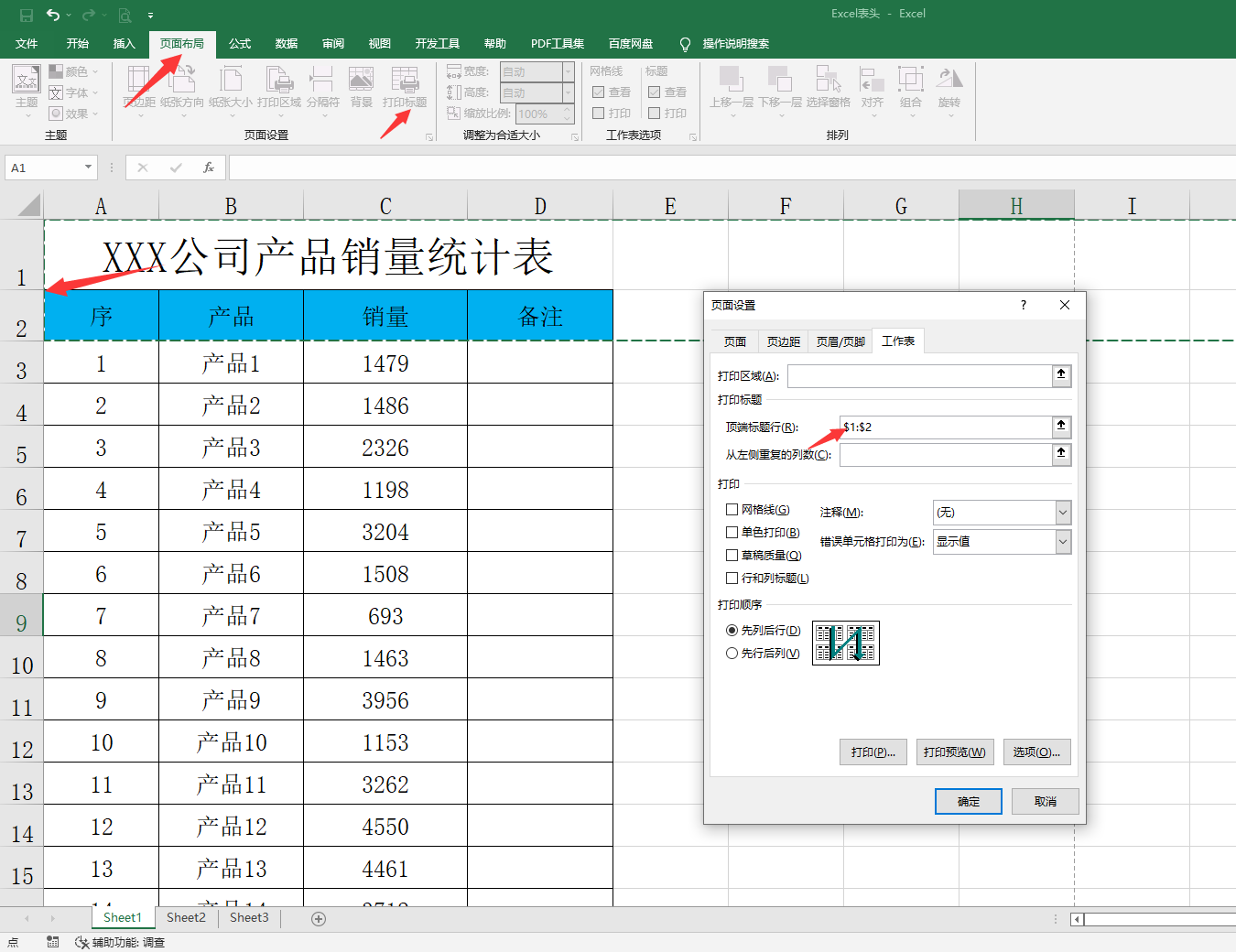Open theme Colors (颜色) option
Image resolution: width=1236 pixels, height=952 pixels.
pyautogui.click(x=73, y=71)
